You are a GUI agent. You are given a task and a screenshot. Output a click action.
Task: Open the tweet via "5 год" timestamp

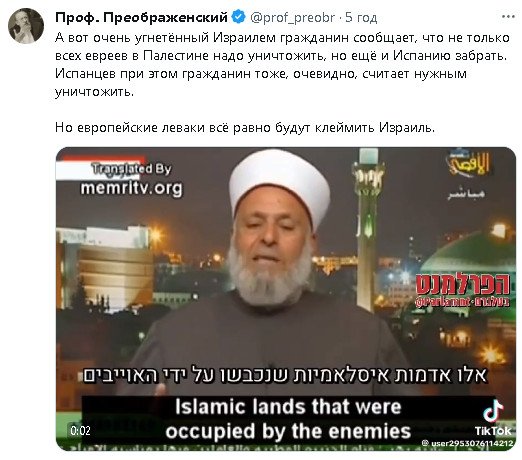click(x=361, y=17)
